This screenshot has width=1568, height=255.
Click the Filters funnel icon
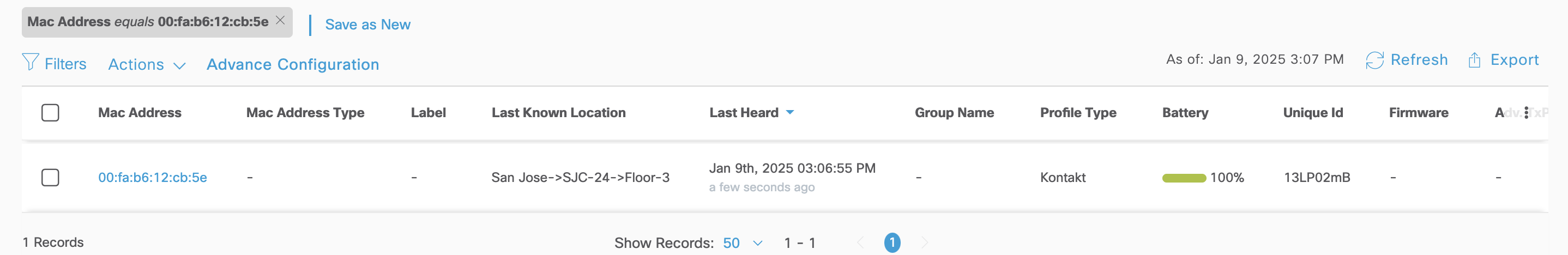tap(30, 63)
